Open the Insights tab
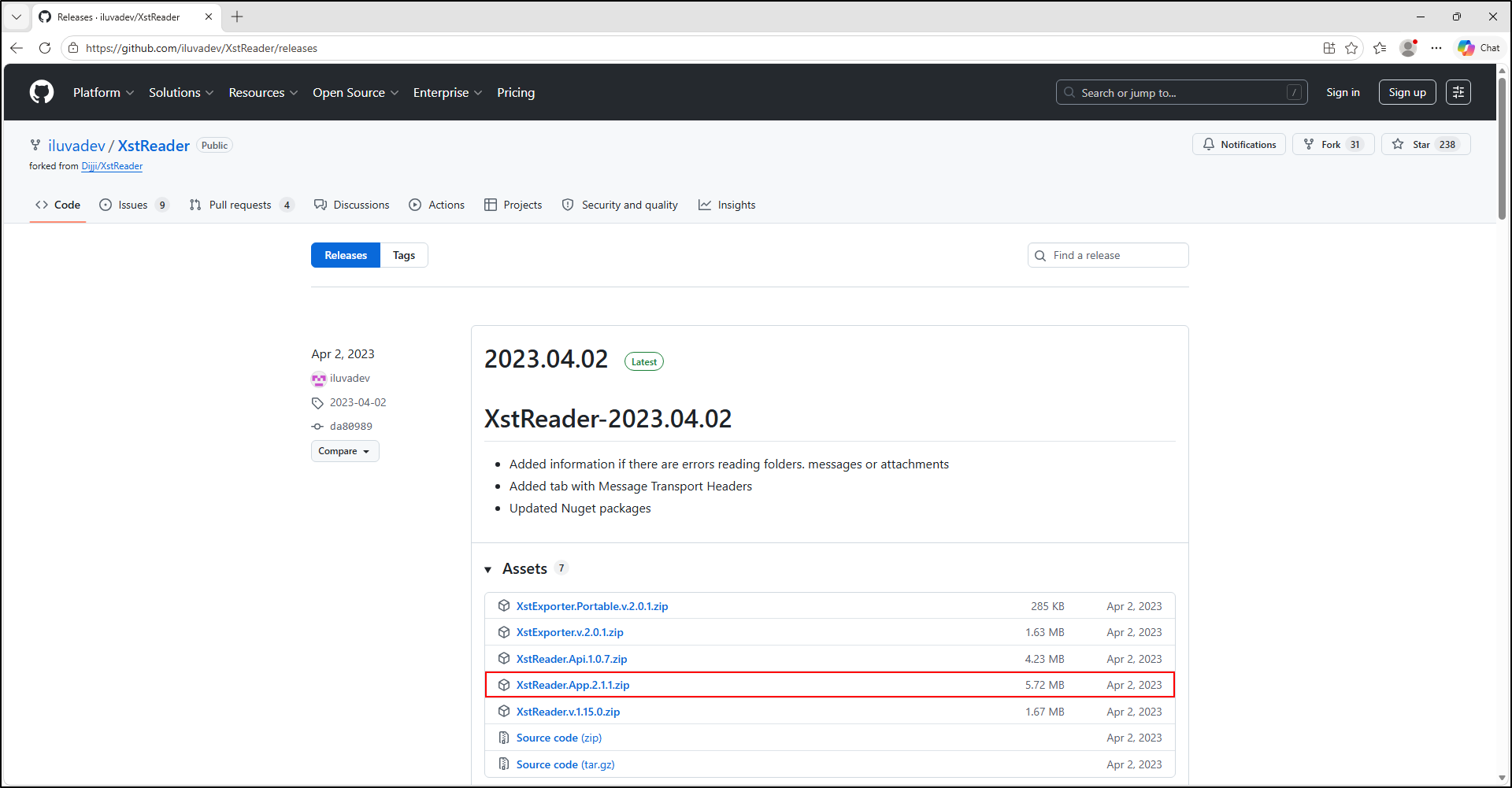 (727, 205)
